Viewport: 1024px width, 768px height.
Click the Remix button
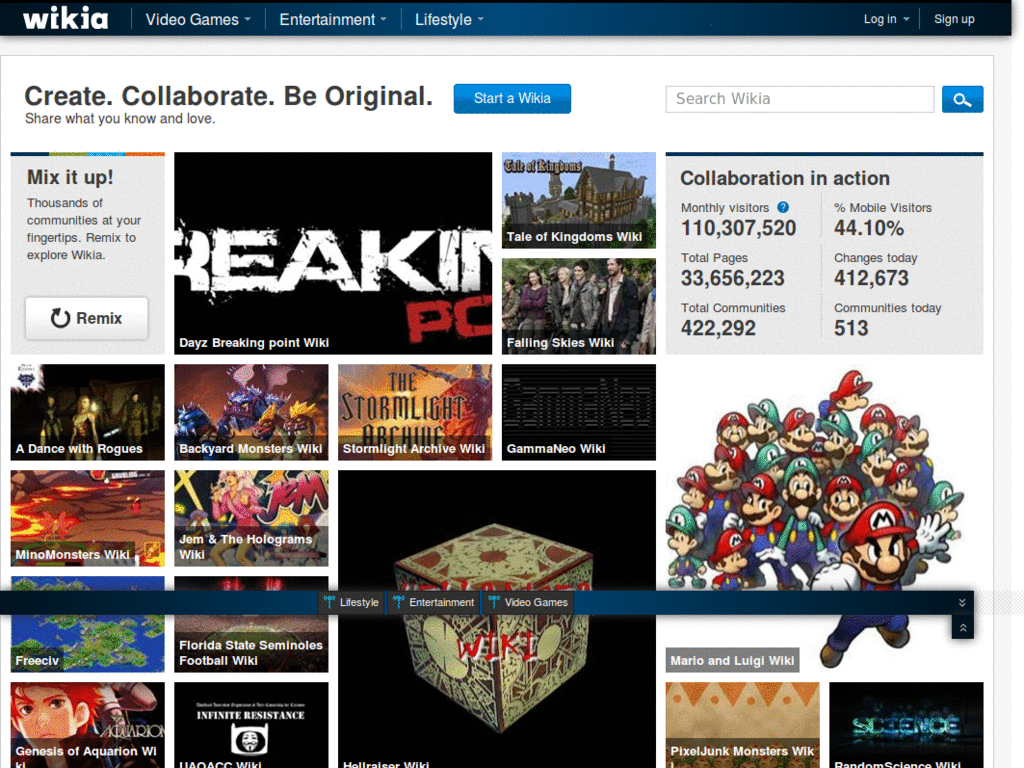86,318
